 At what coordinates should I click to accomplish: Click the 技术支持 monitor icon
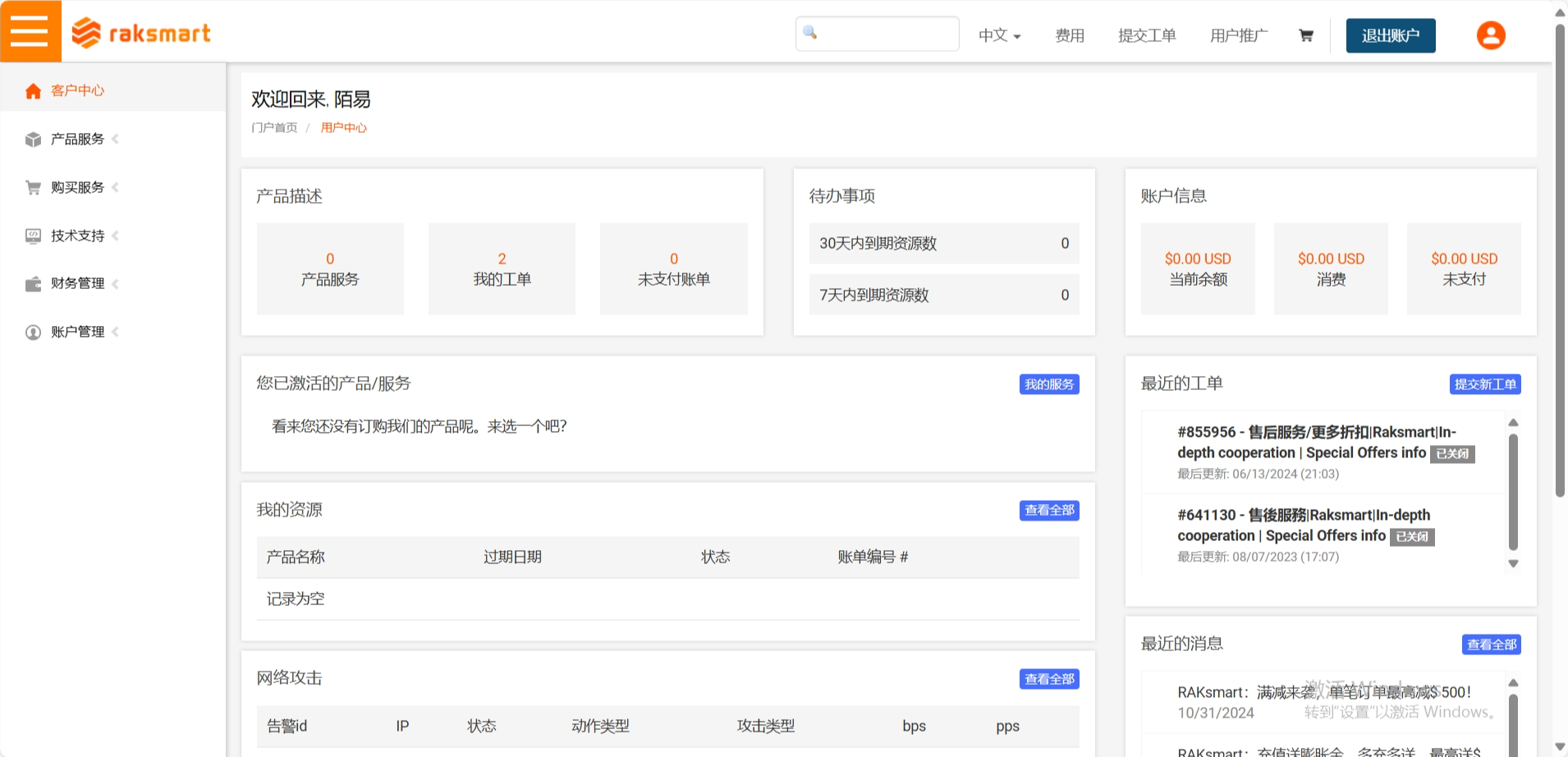33,236
